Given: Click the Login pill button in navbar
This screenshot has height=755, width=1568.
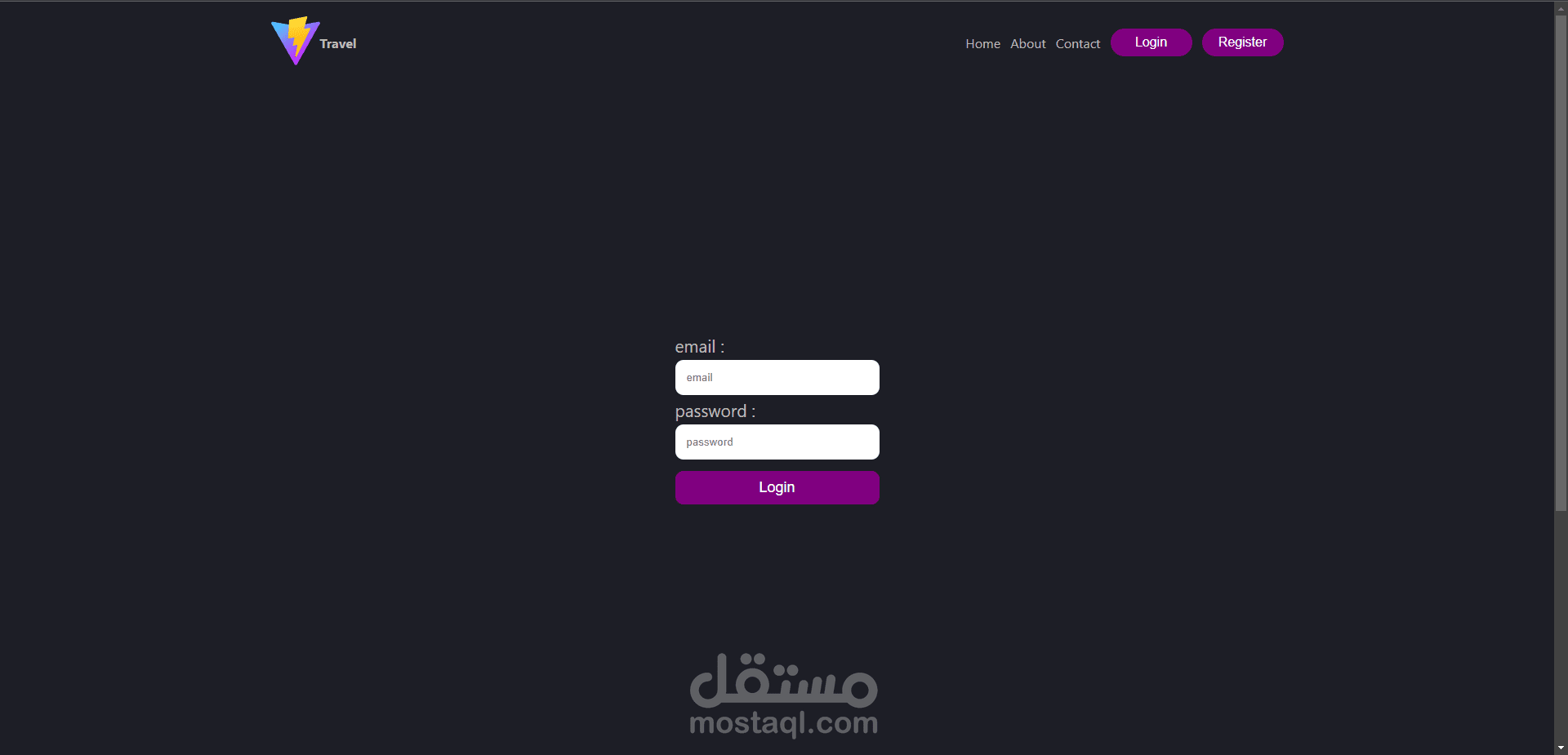Looking at the screenshot, I should tap(1151, 42).
